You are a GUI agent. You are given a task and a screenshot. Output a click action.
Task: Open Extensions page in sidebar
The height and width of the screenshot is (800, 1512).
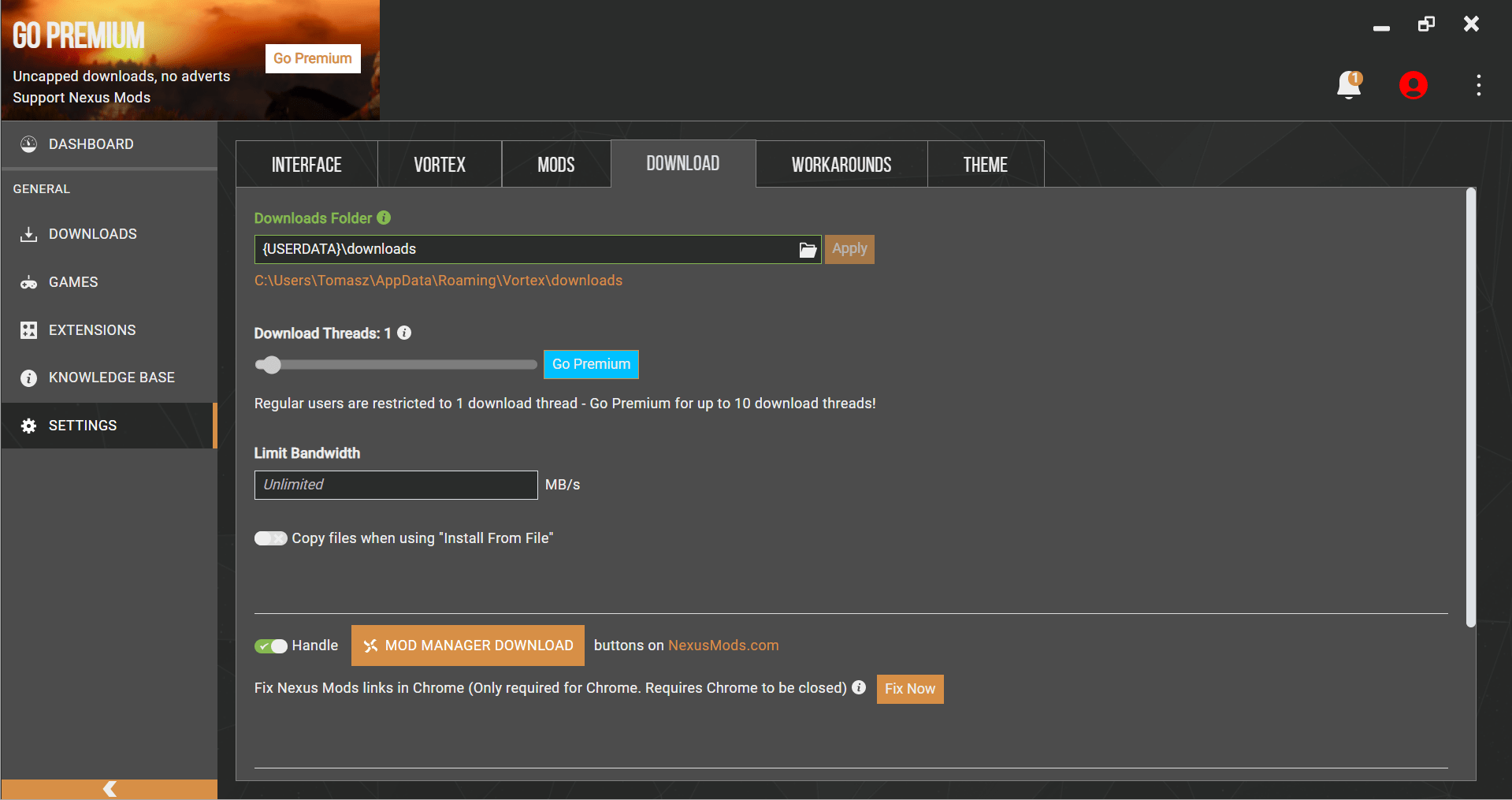click(x=110, y=330)
